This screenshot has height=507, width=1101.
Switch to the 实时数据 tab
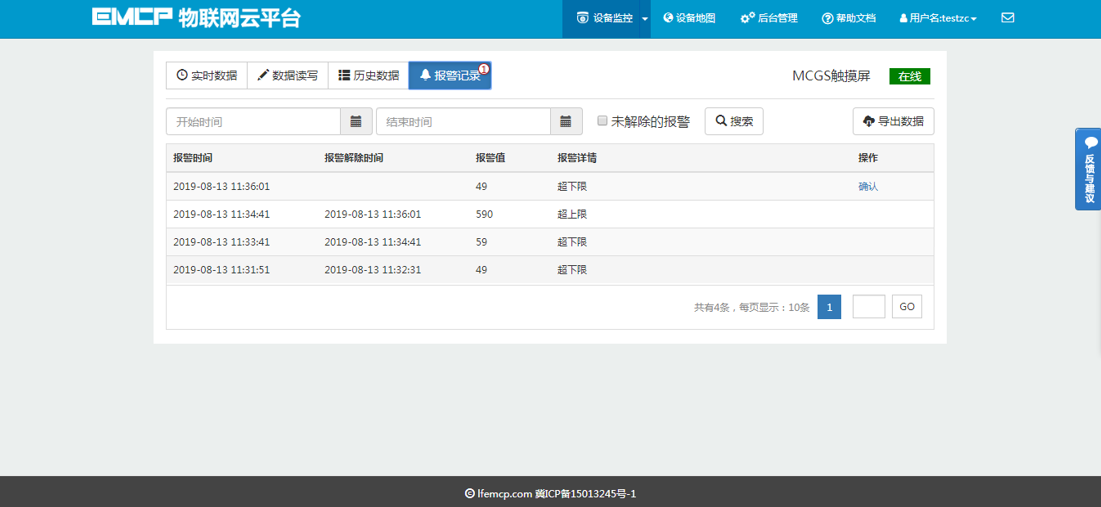pyautogui.click(x=207, y=75)
